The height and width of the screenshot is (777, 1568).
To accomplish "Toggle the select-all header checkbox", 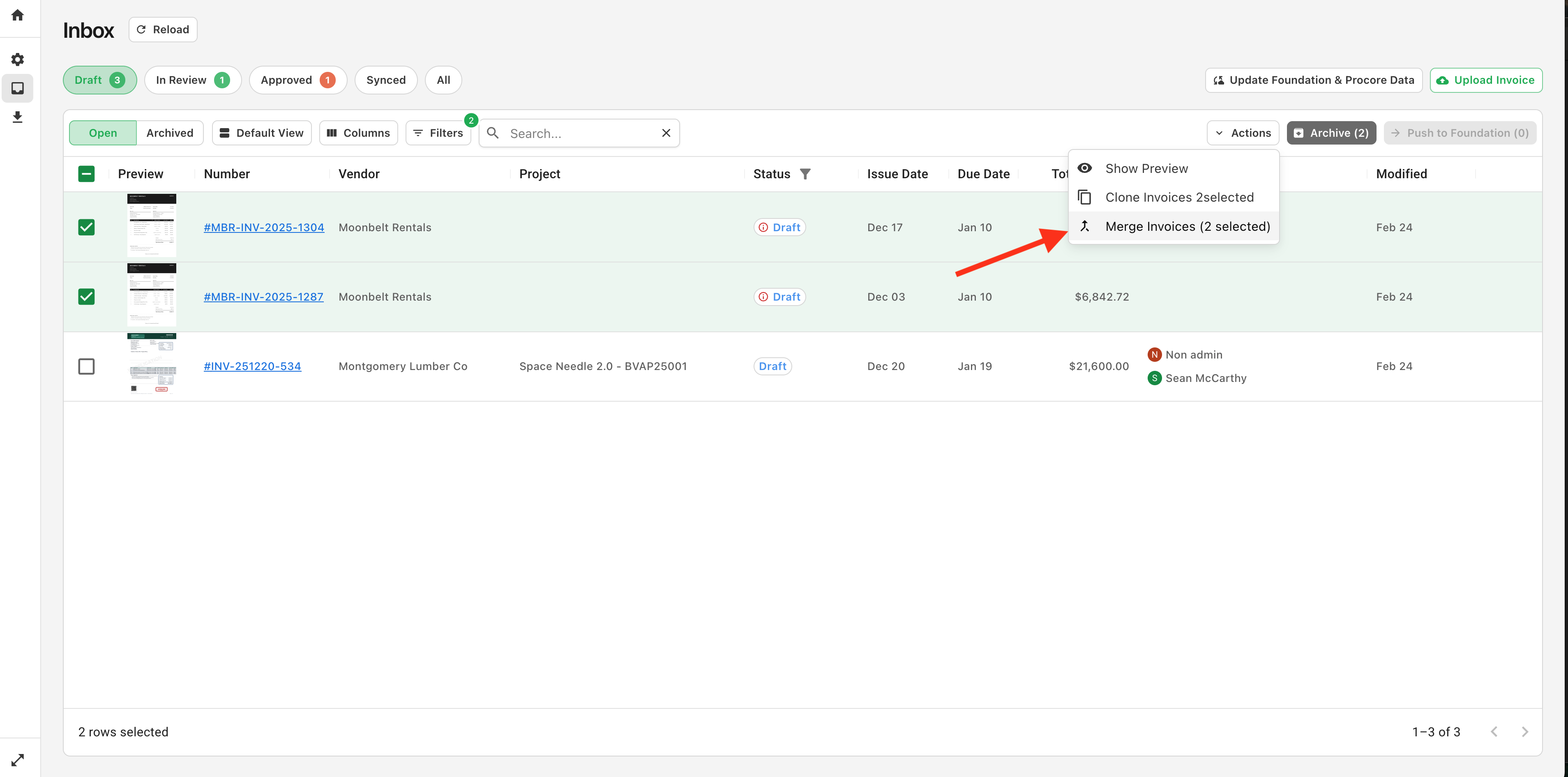I will [86, 174].
